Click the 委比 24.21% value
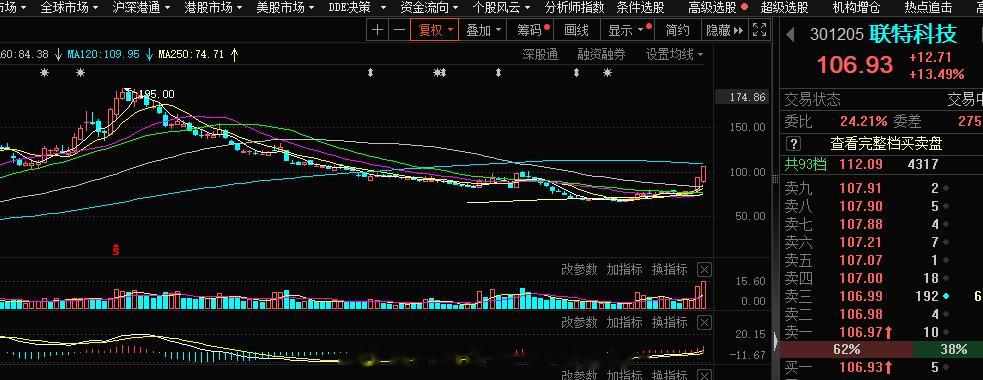Viewport: 983px width, 380px height. pyautogui.click(x=863, y=122)
